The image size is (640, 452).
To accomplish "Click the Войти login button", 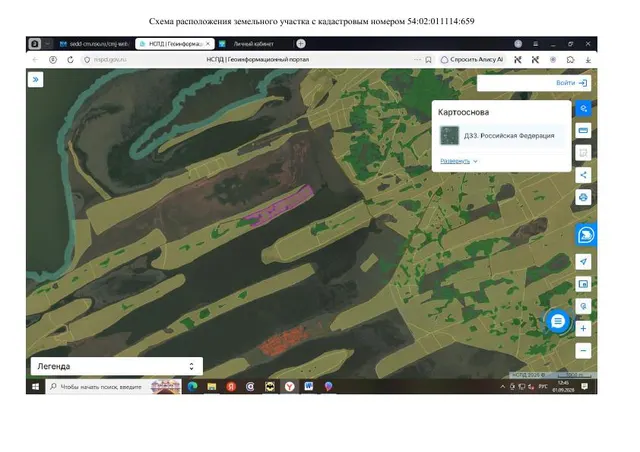I will (x=571, y=83).
